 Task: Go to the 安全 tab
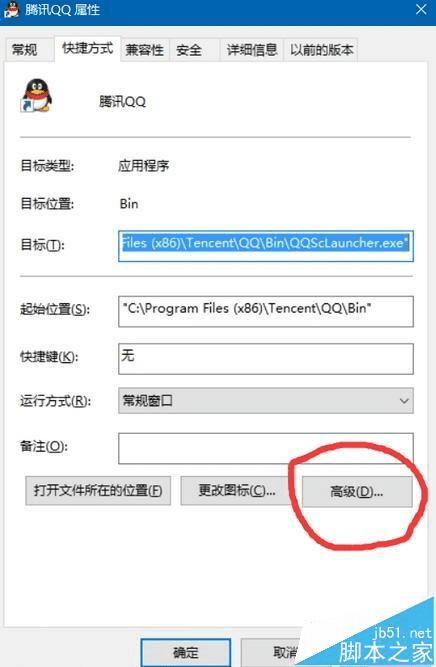click(189, 50)
